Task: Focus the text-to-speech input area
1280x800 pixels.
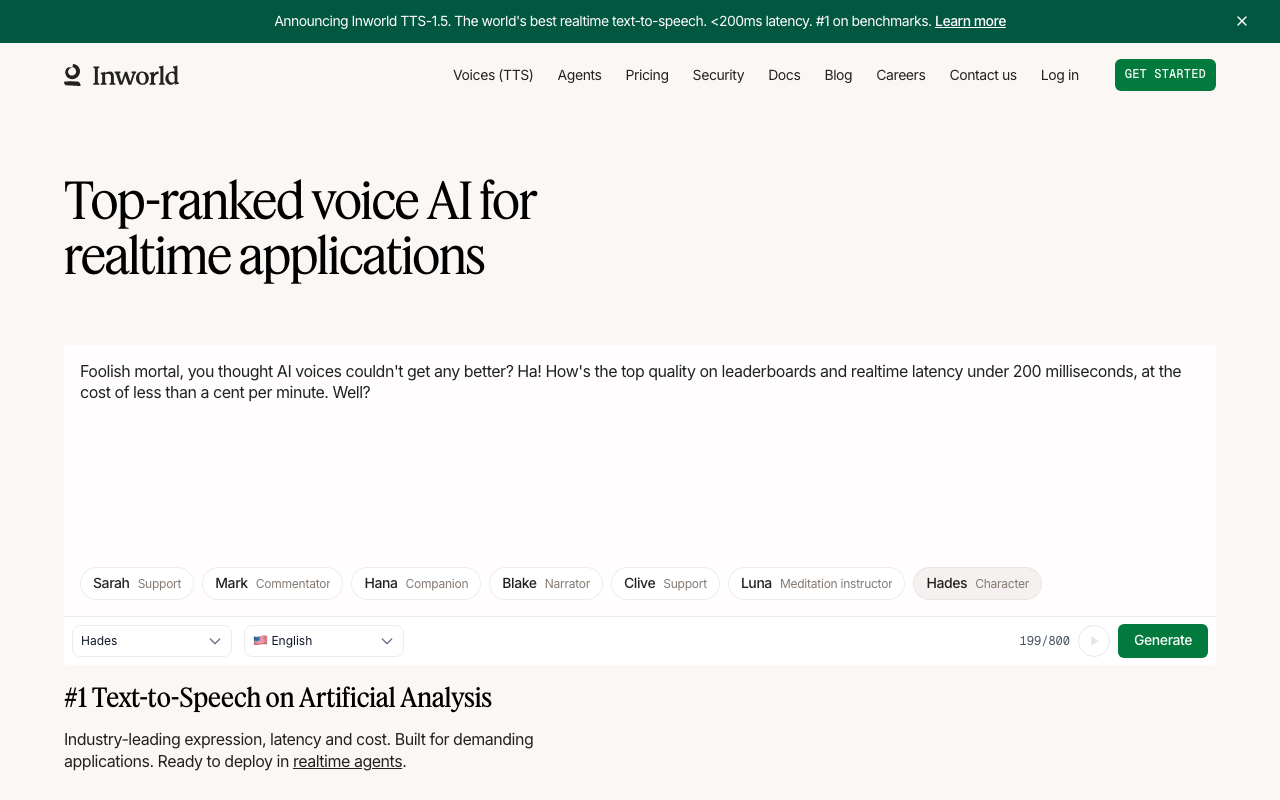Action: 640,450
